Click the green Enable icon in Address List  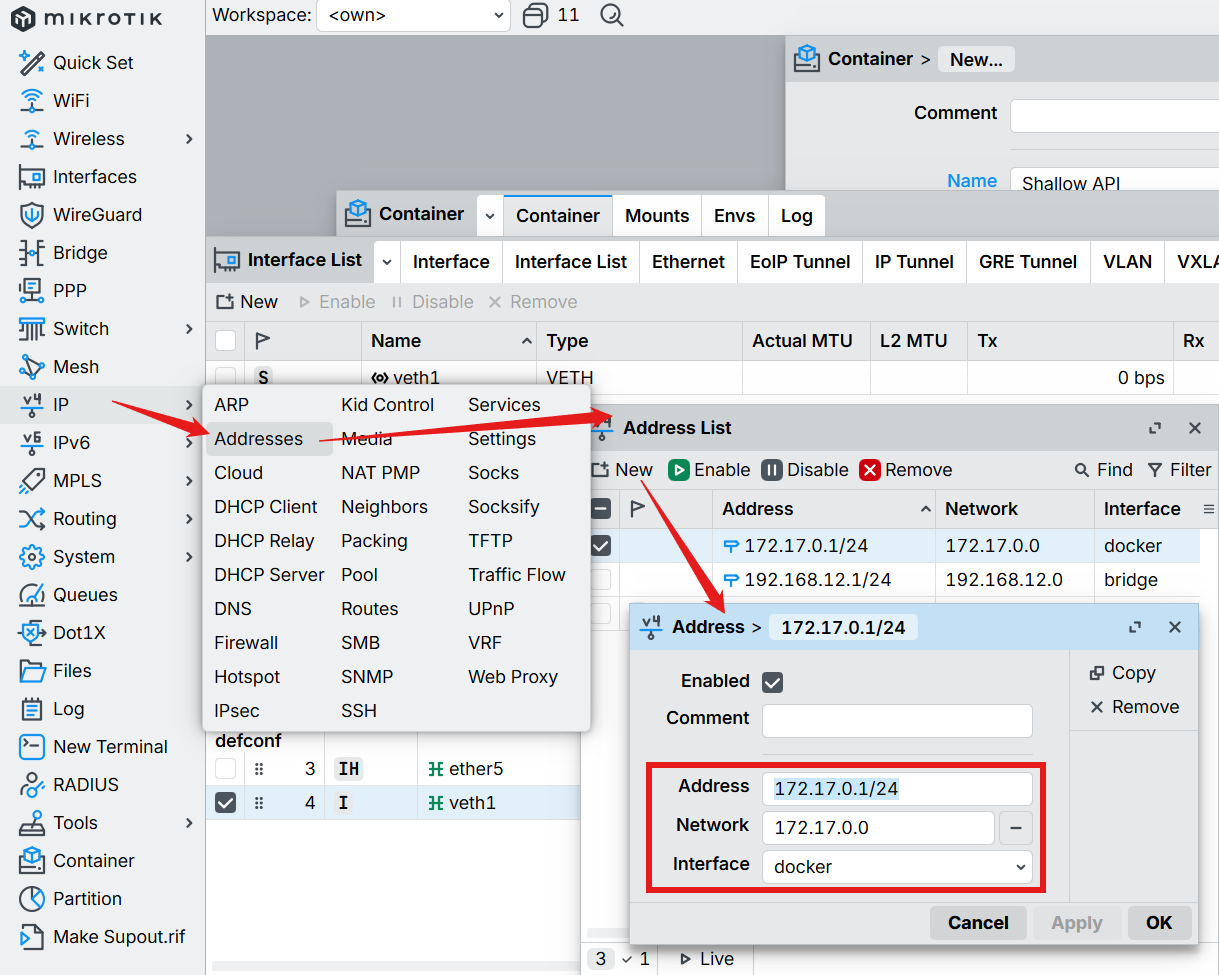click(679, 470)
